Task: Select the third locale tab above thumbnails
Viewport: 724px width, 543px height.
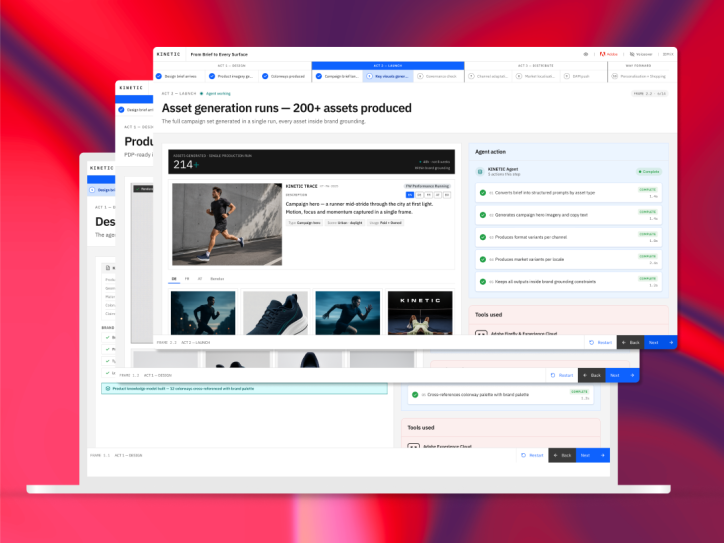Action: click(200, 279)
